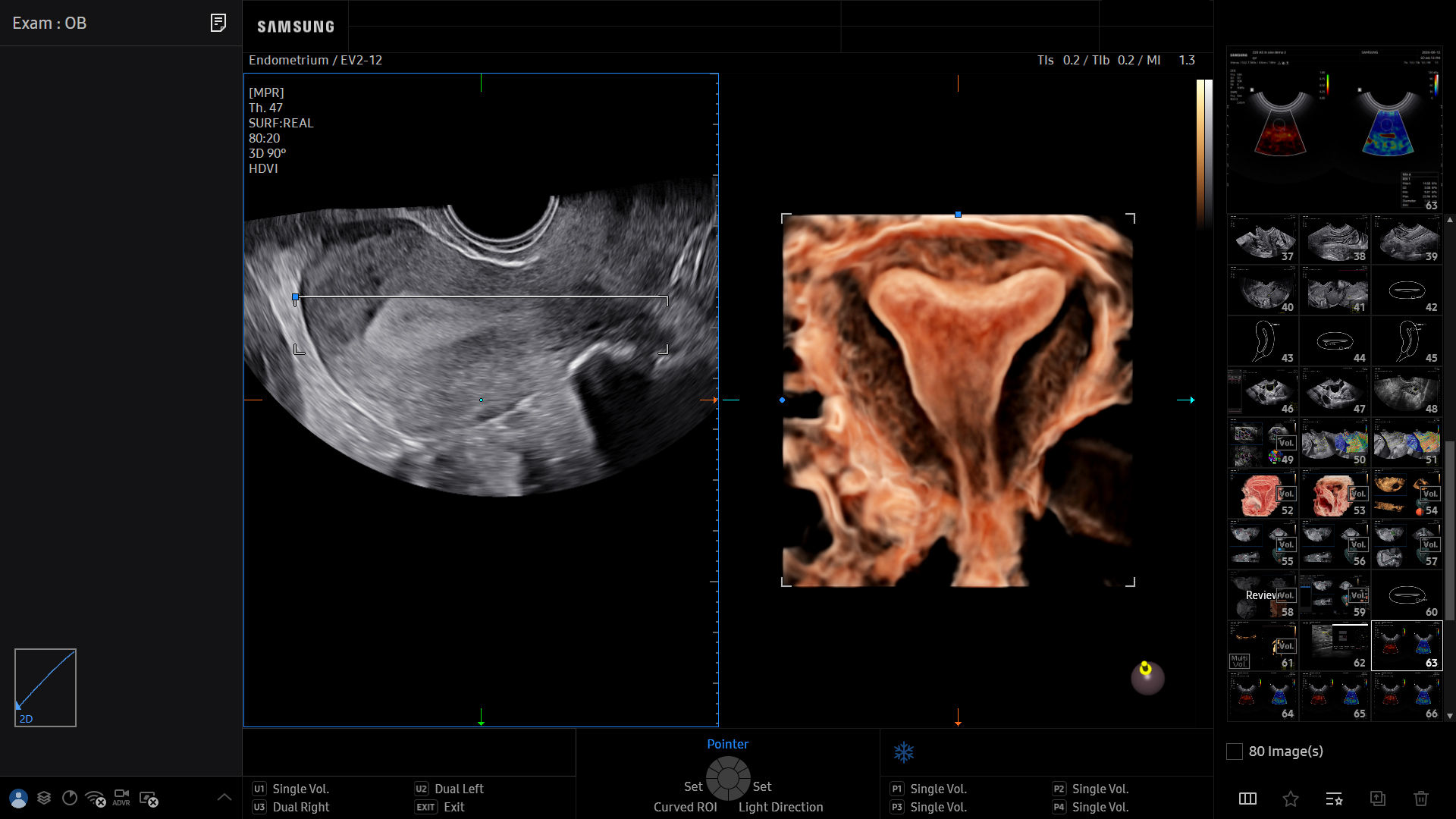The height and width of the screenshot is (819, 1456).
Task: Click the trackball Pointer control
Action: pyautogui.click(x=728, y=778)
